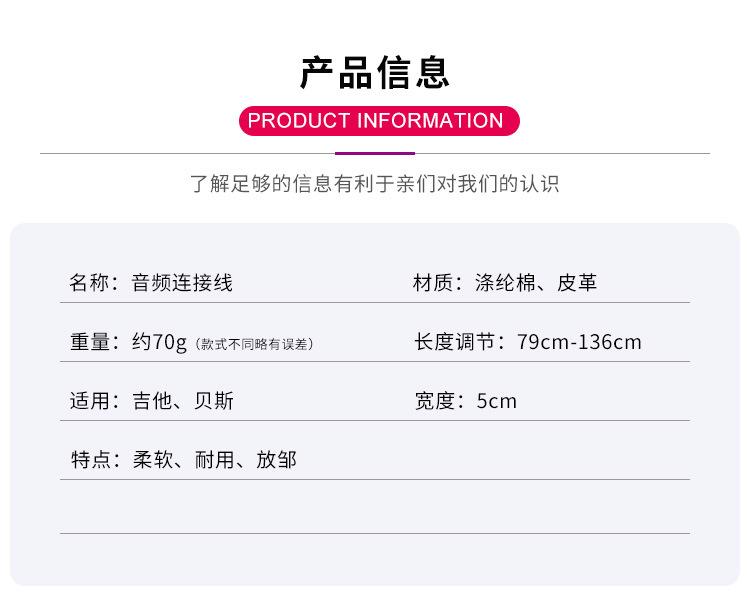Click the pink "PRODUCT INFORMATION" badge
750x610 pixels.
[x=375, y=121]
